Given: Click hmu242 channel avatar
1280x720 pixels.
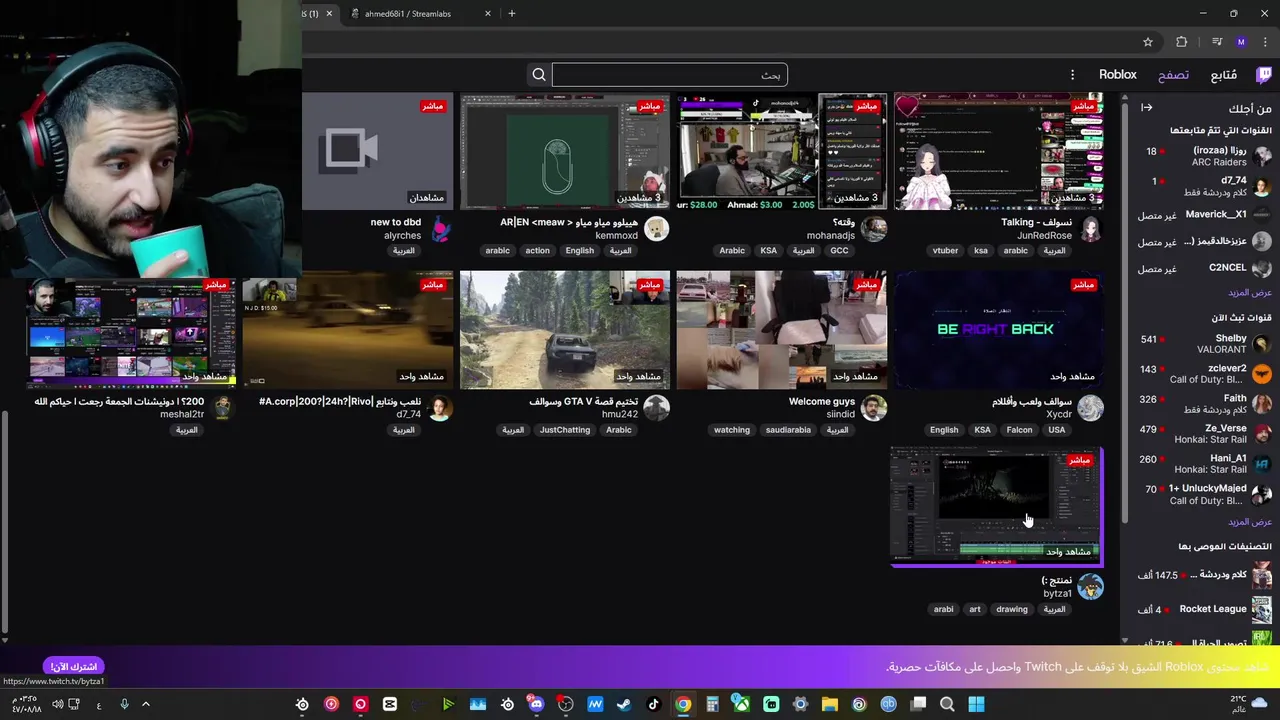Looking at the screenshot, I should 656,408.
